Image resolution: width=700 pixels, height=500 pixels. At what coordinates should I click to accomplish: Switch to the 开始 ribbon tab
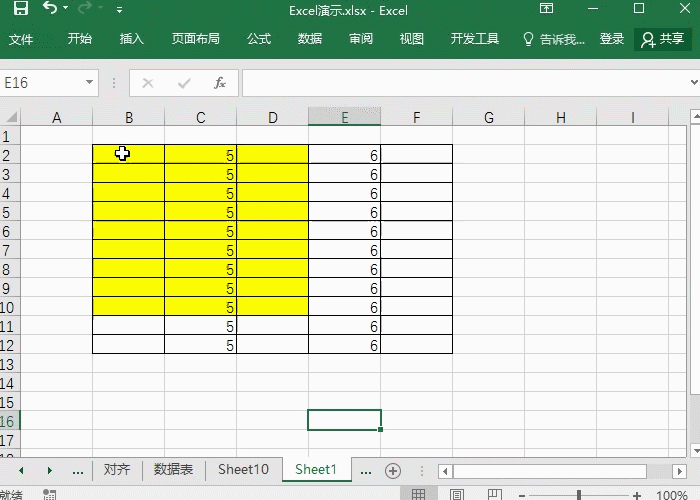point(80,39)
